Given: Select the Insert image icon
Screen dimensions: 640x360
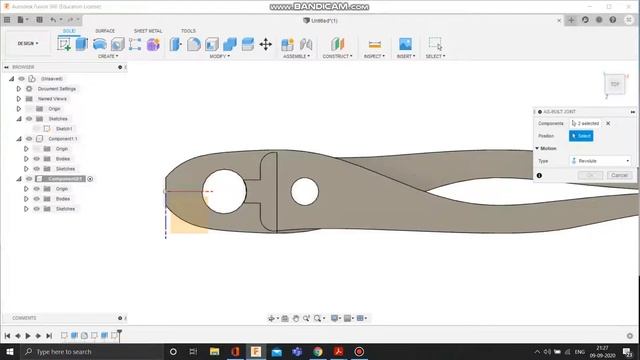Looking at the screenshot, I should (x=405, y=44).
